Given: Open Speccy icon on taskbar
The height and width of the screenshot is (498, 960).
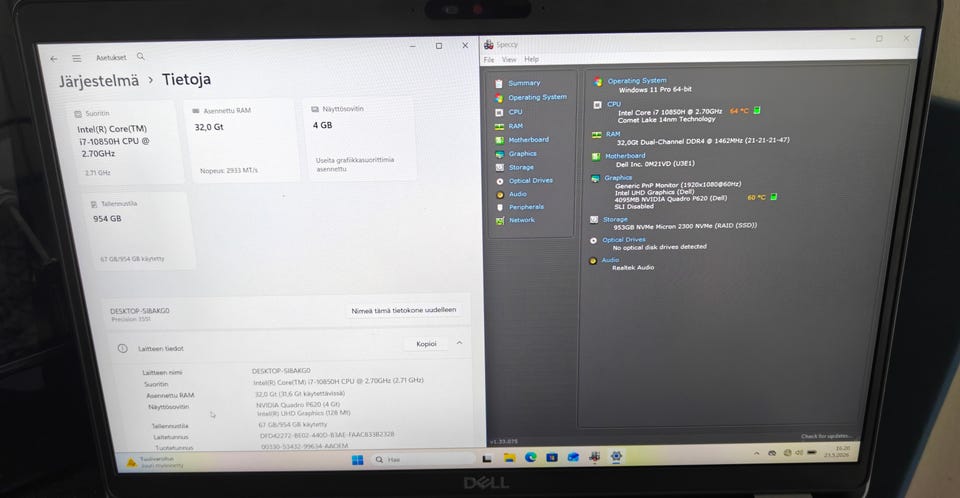Looking at the screenshot, I should pyautogui.click(x=594, y=456).
